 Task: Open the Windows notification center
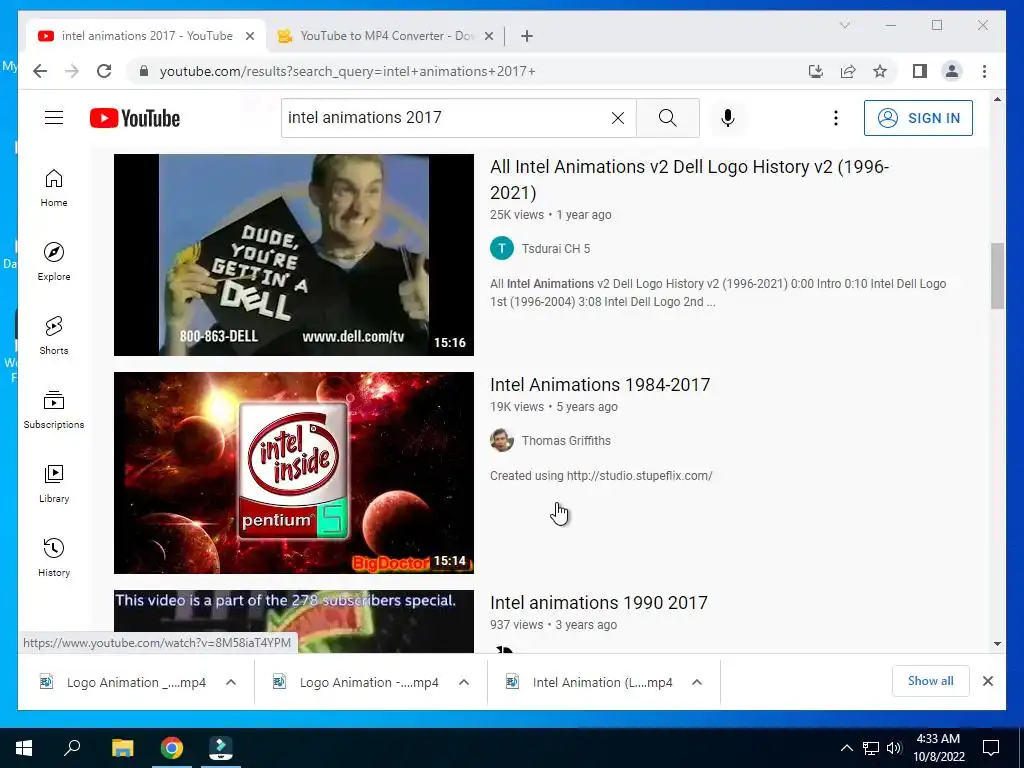tap(991, 748)
